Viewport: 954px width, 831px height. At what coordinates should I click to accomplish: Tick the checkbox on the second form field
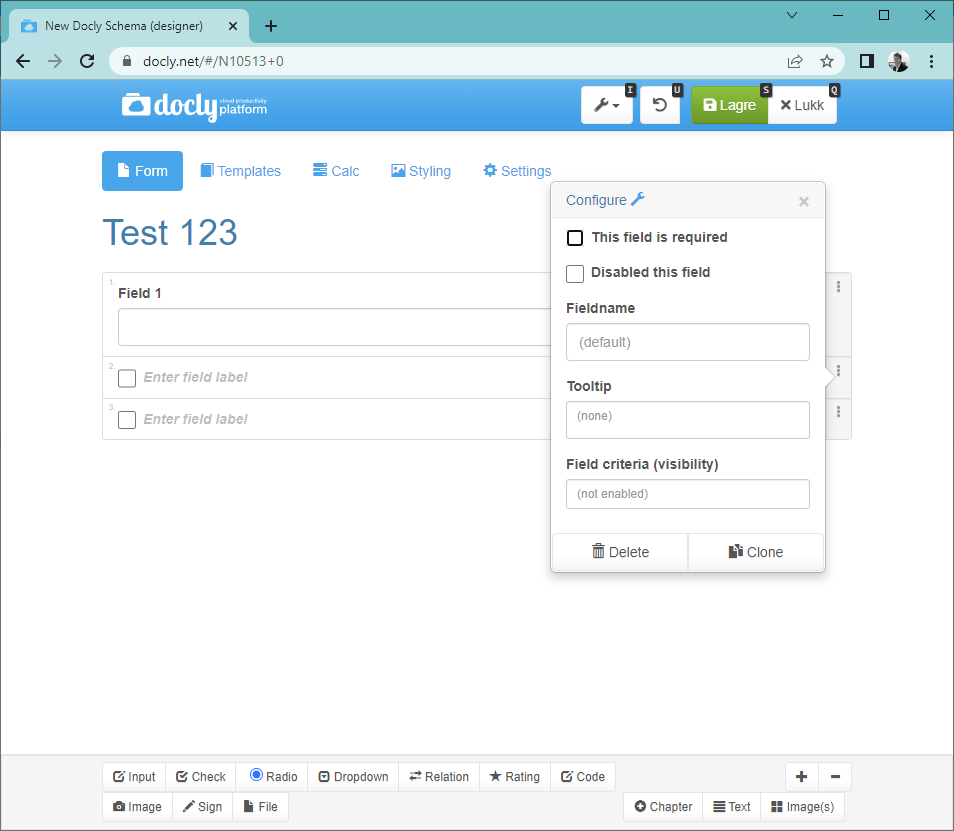point(126,378)
